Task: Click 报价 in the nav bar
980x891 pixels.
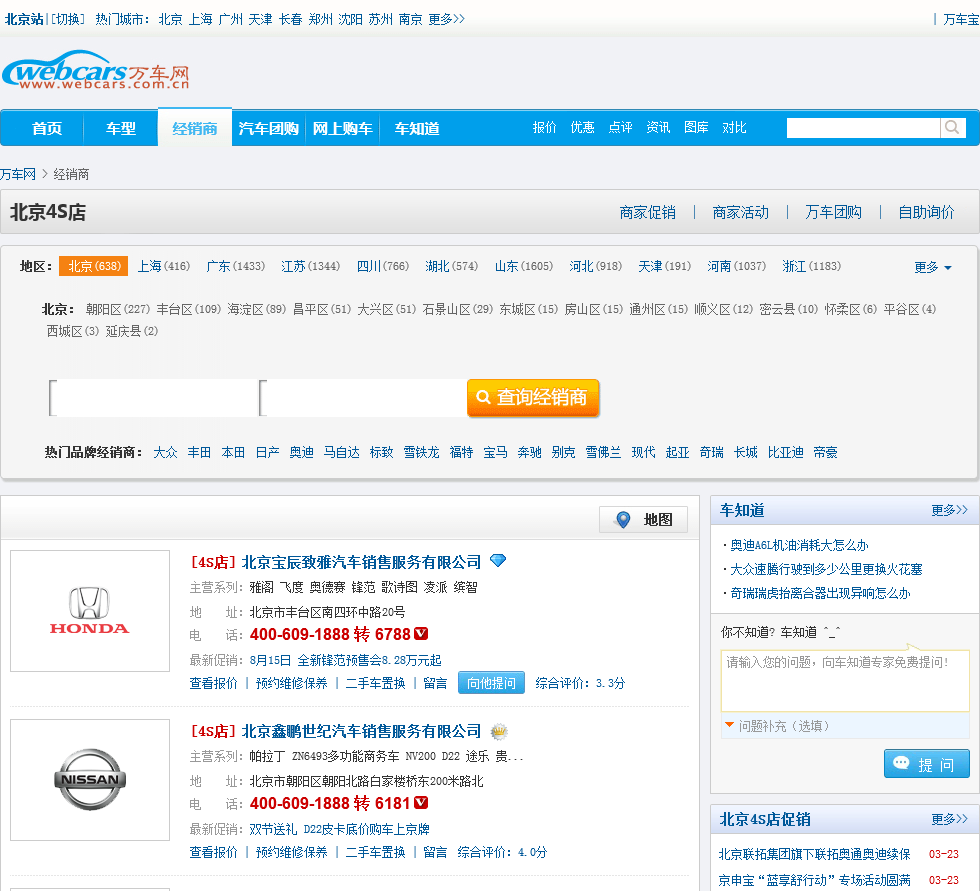Action: pos(544,127)
